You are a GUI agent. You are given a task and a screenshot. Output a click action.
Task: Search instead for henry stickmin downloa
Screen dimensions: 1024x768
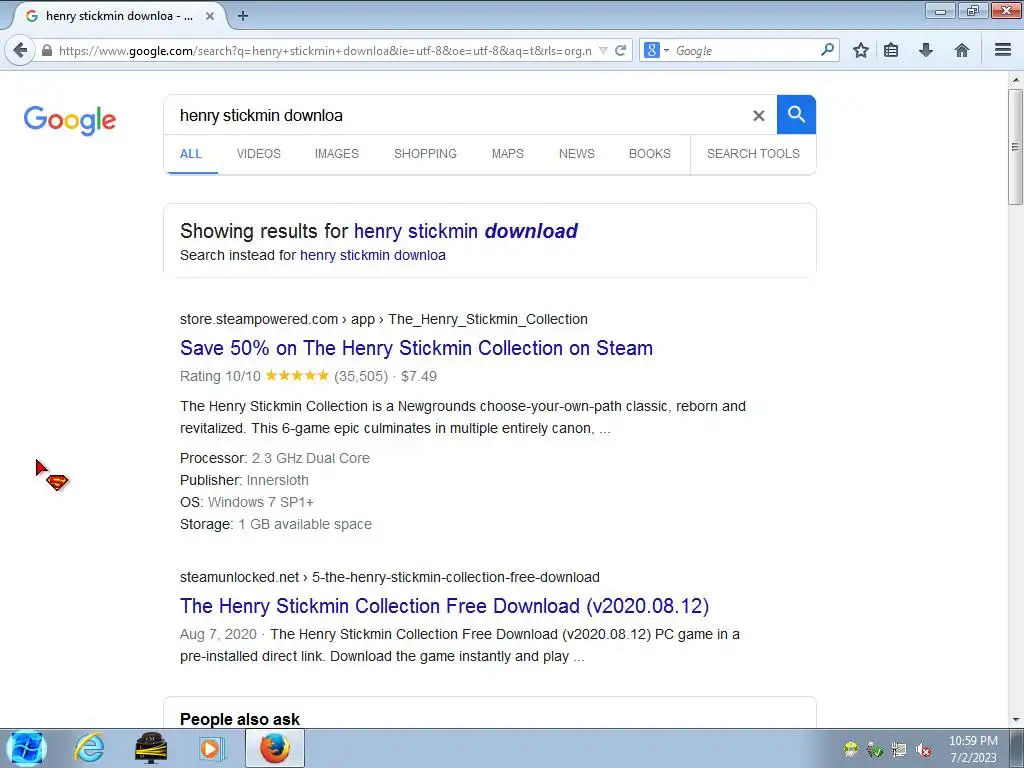(x=373, y=255)
